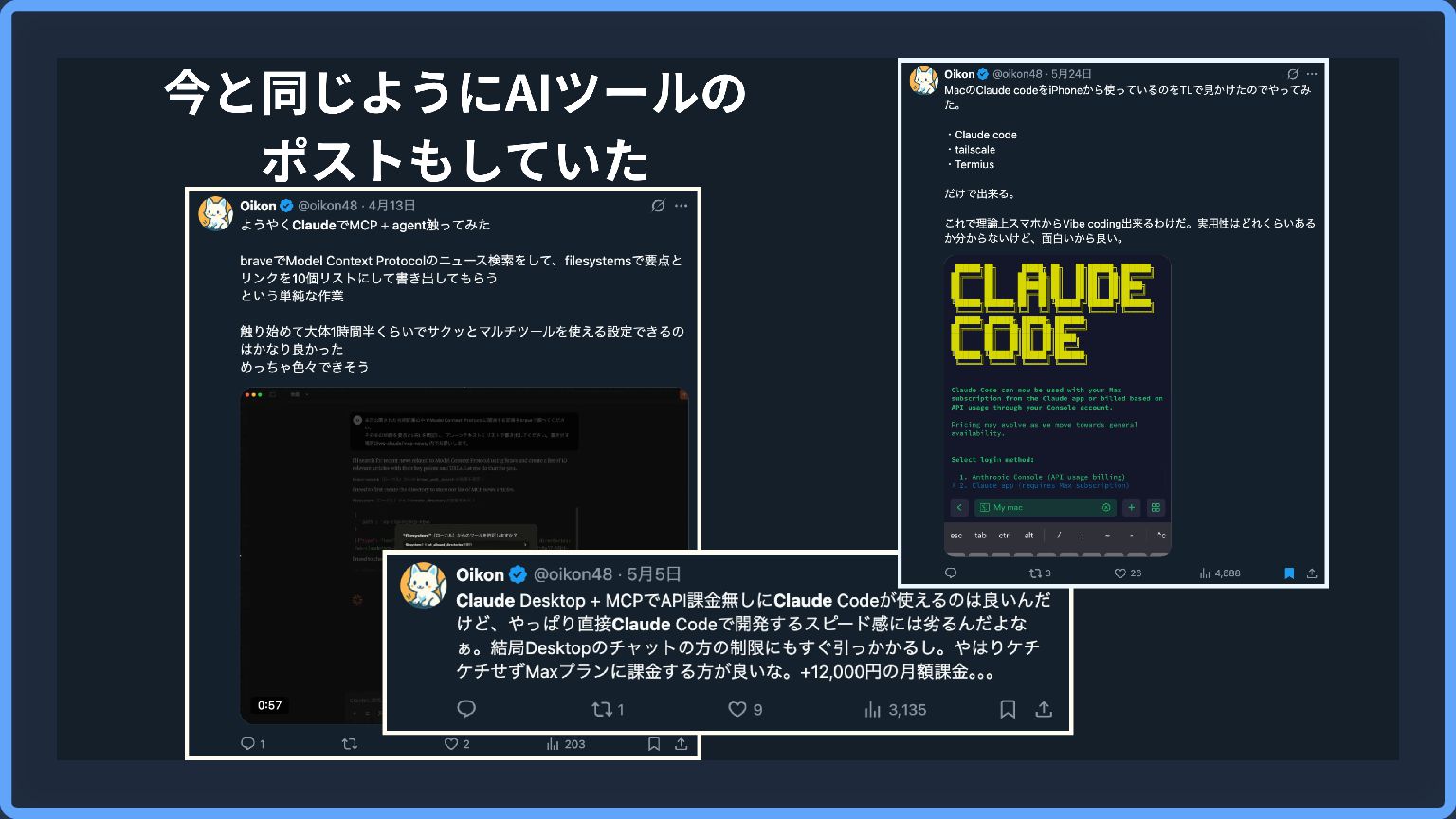The height and width of the screenshot is (819, 1456).
Task: Click the 'Termius' bullet text in 5月24日 post
Action: pyautogui.click(x=974, y=164)
